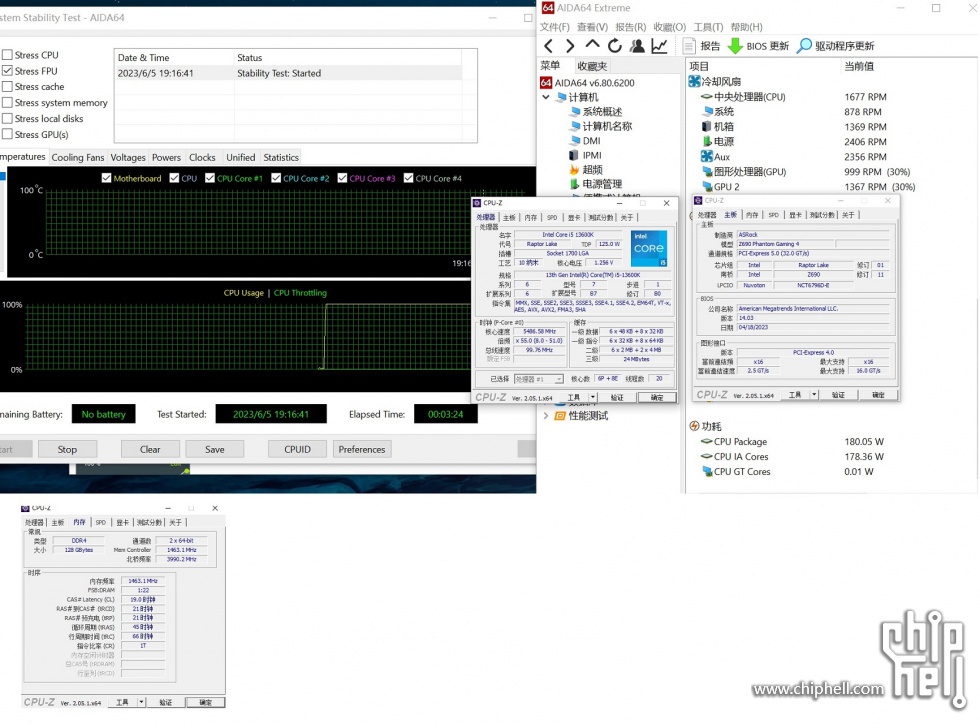Open the user icon in AIDA64 toolbar
The width and height of the screenshot is (980, 724).
637,46
